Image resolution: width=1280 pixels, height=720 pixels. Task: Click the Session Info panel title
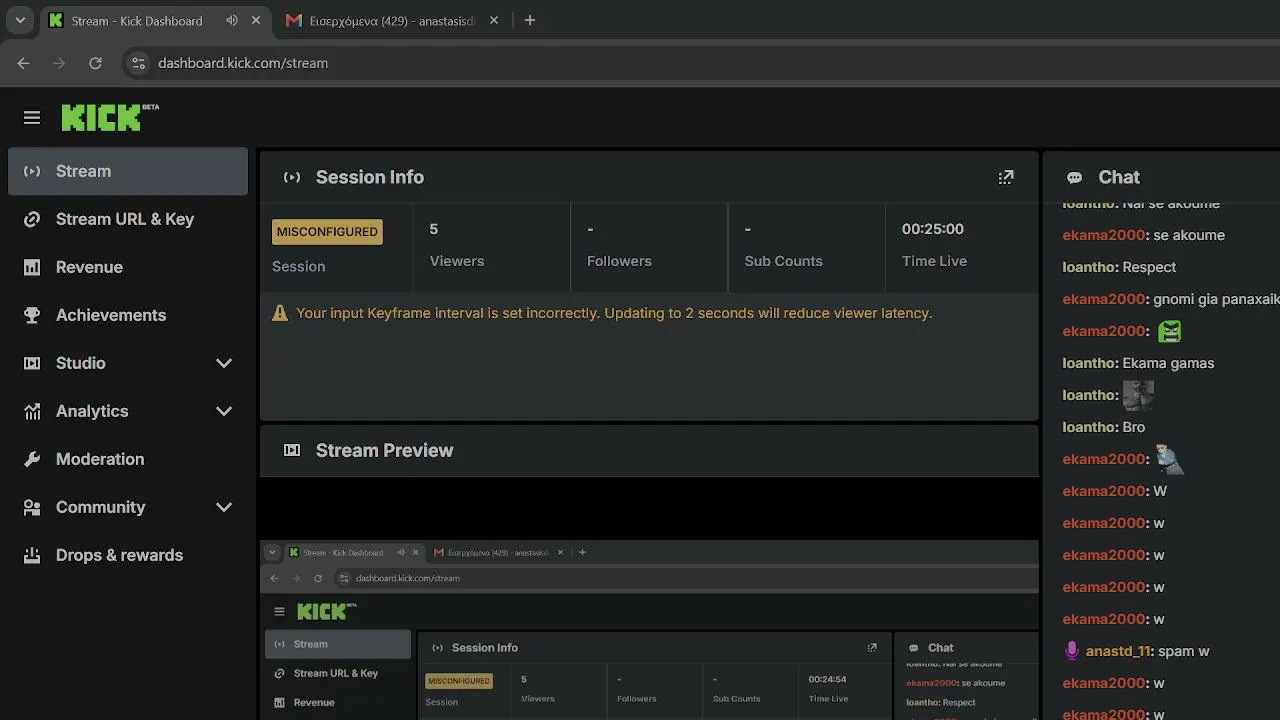click(x=370, y=177)
